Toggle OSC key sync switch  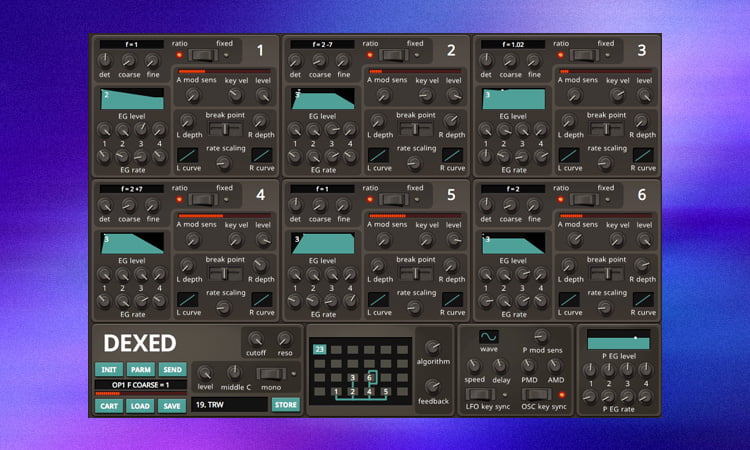(x=532, y=393)
